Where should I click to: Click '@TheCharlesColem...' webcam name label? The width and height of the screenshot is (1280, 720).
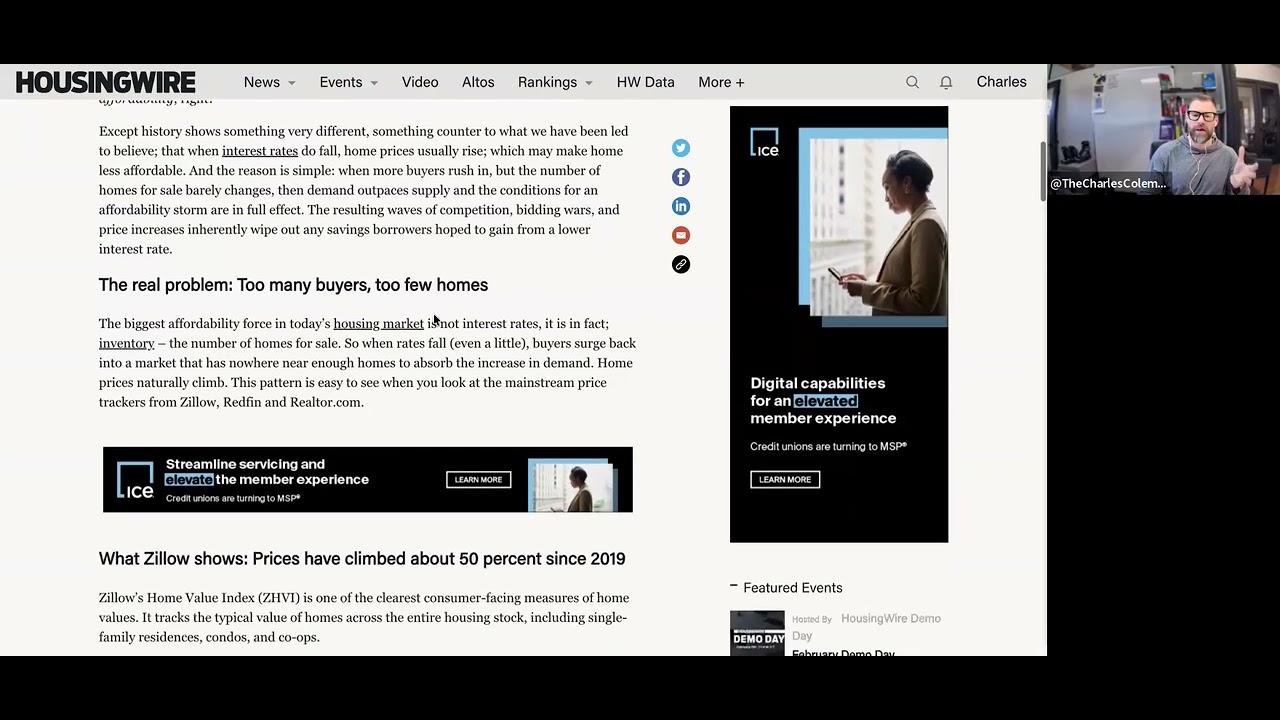(x=1108, y=183)
